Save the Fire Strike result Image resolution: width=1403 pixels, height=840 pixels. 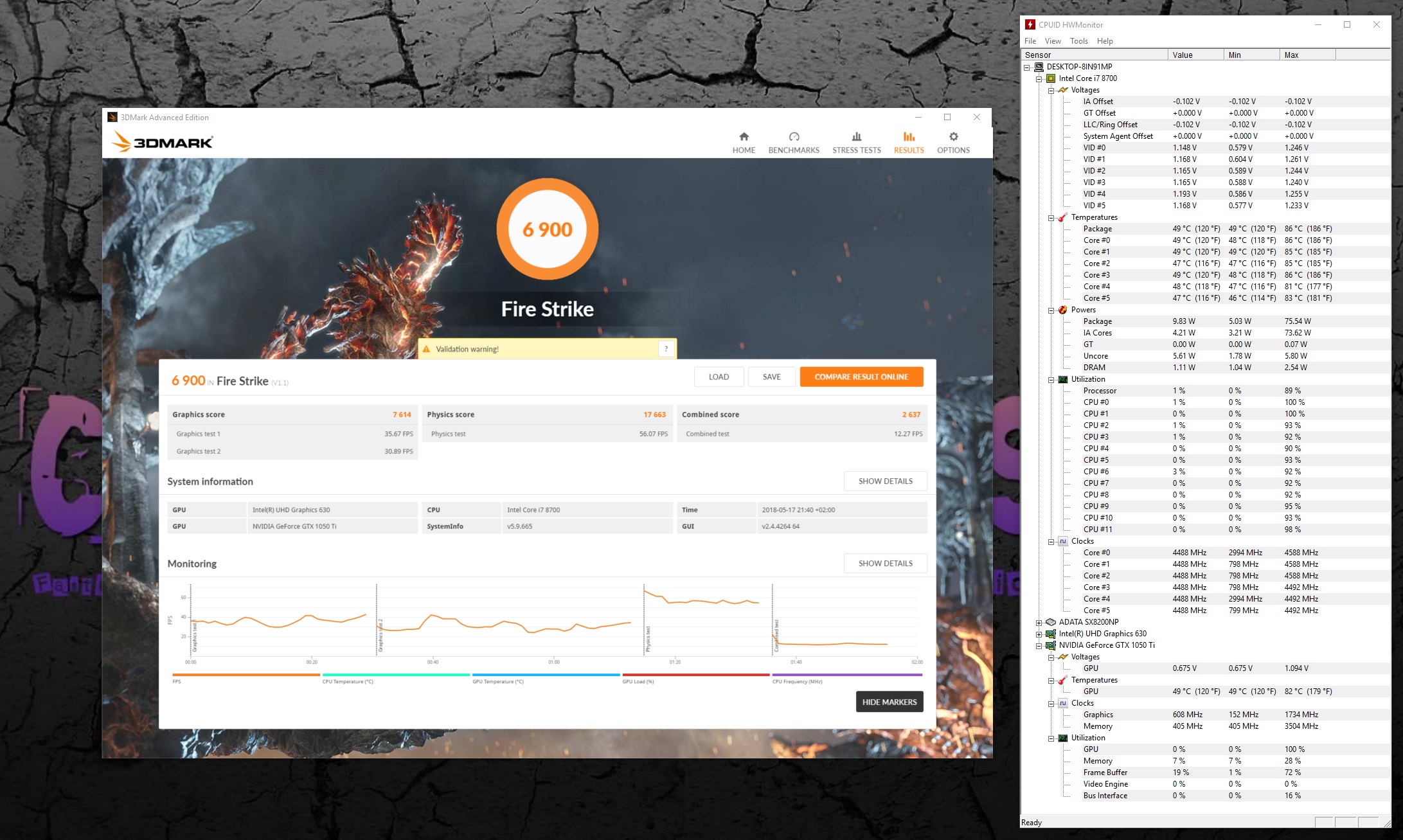(771, 377)
